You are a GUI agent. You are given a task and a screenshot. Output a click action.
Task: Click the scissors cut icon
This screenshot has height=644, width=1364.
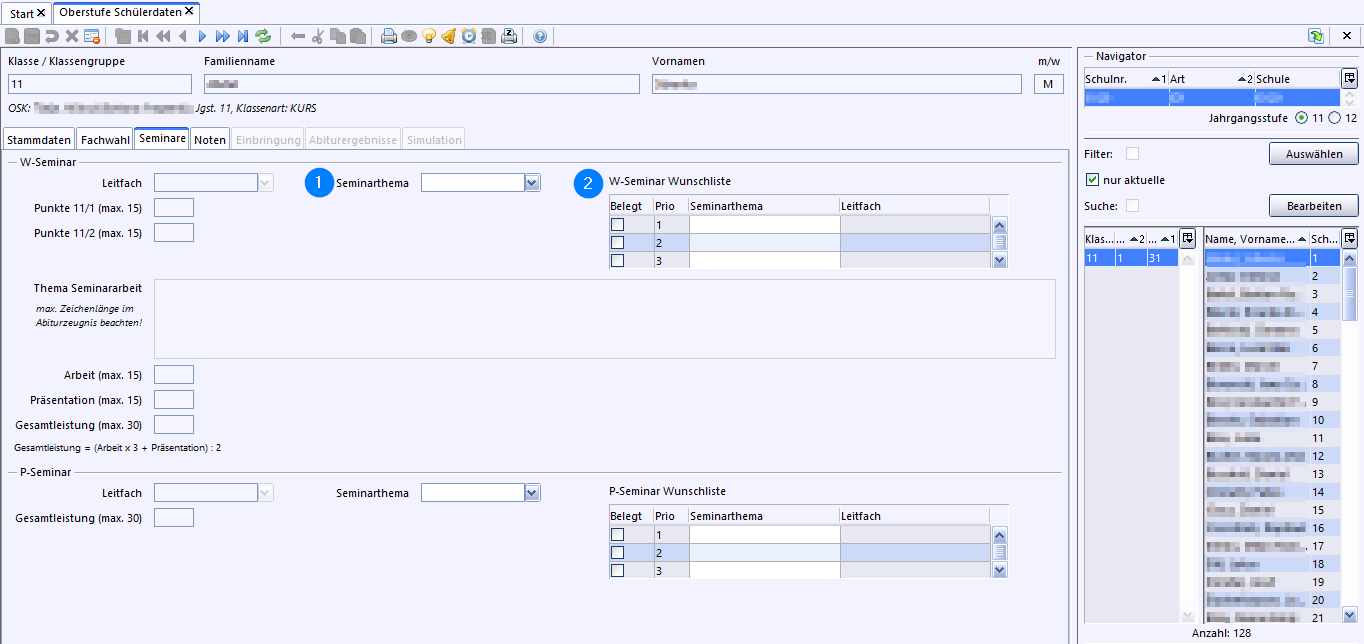(x=317, y=36)
